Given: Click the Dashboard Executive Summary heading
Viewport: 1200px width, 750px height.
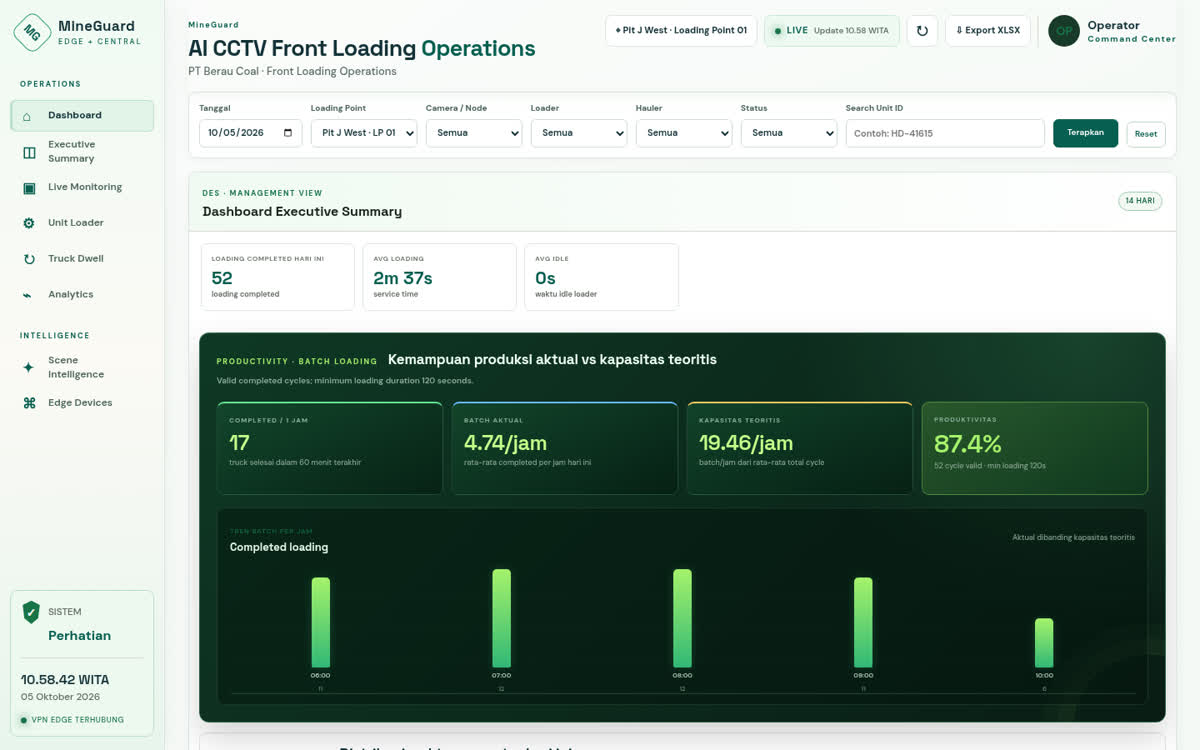Looking at the screenshot, I should pos(302,212).
